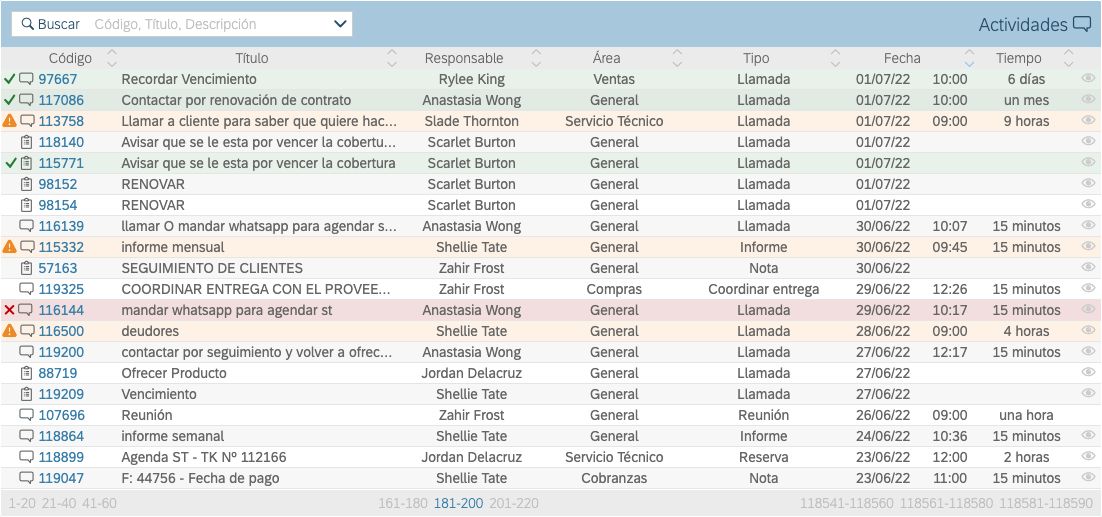Open the search field dropdown arrow
This screenshot has height=517, width=1102.
click(340, 24)
